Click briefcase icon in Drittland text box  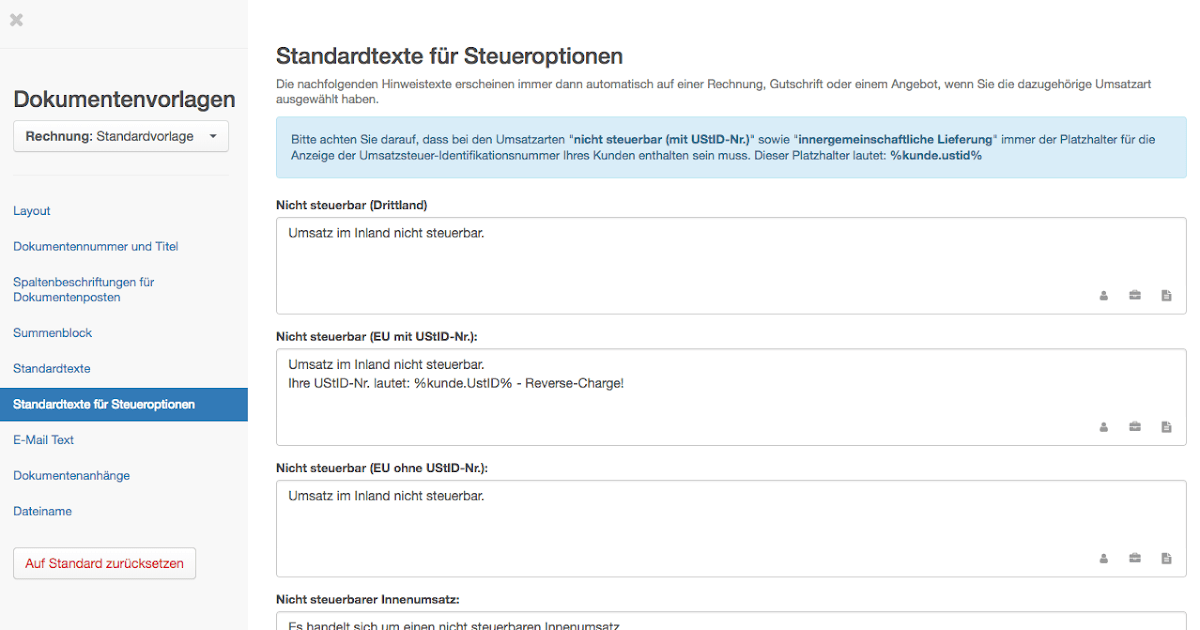1135,295
